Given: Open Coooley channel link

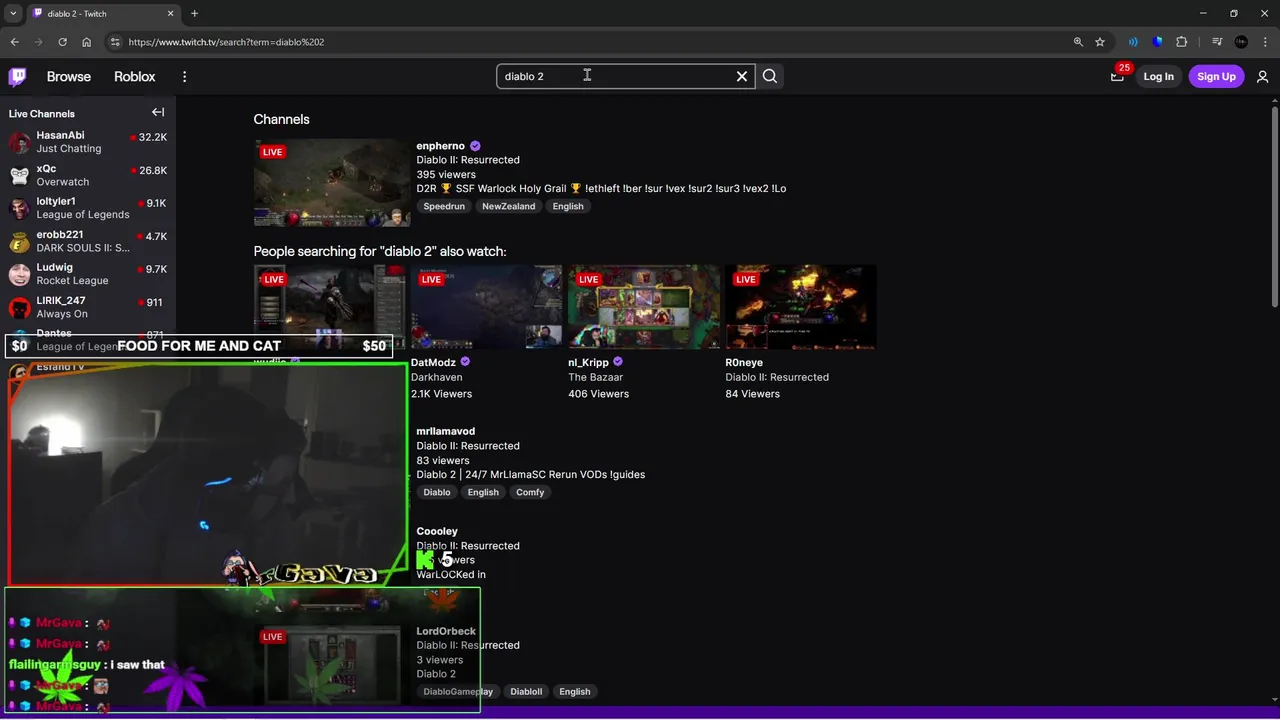Looking at the screenshot, I should pos(437,531).
